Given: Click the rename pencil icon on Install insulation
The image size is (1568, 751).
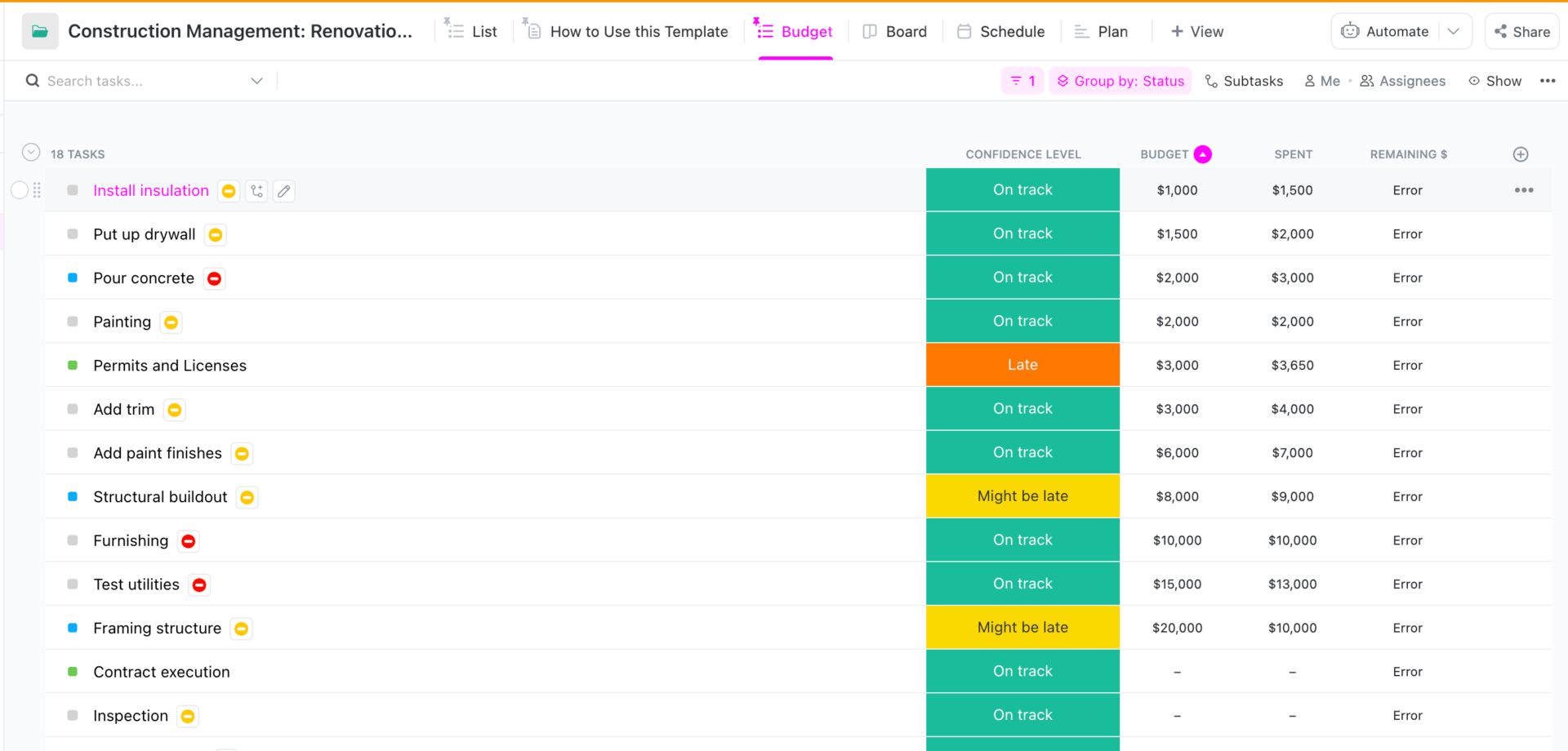Looking at the screenshot, I should point(284,191).
